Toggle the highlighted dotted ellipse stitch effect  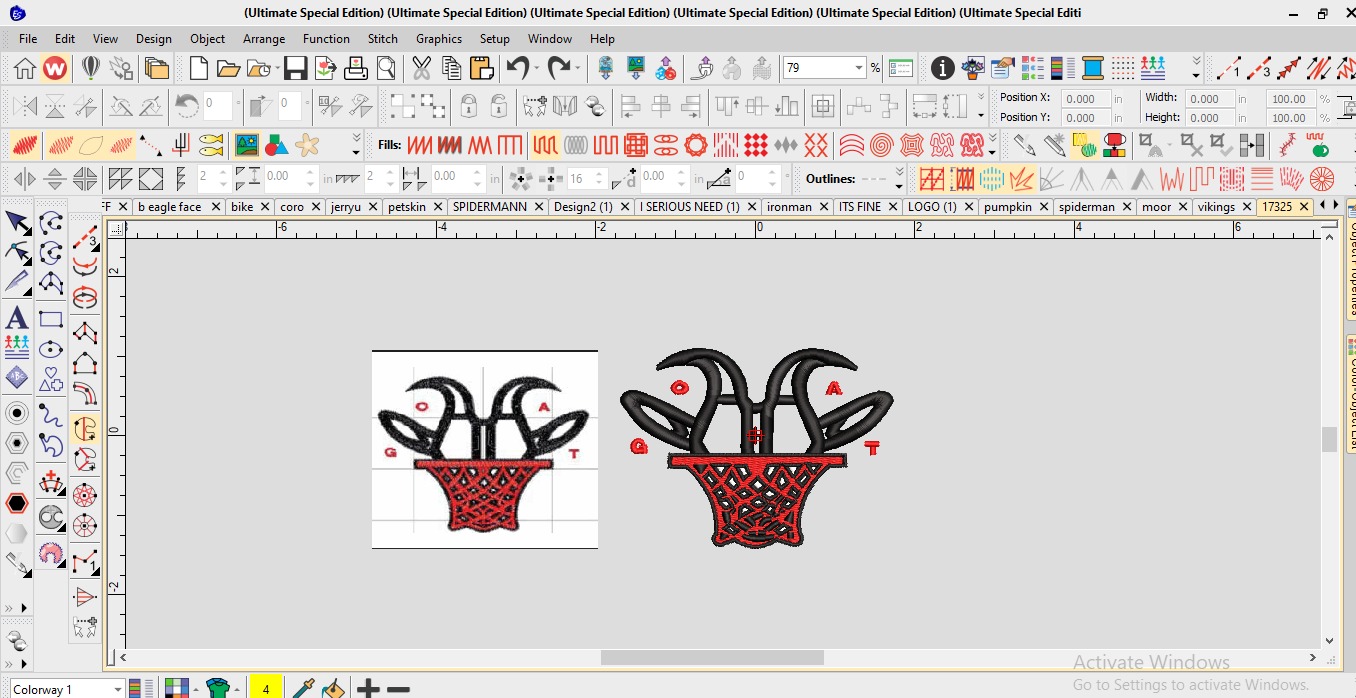[992, 179]
